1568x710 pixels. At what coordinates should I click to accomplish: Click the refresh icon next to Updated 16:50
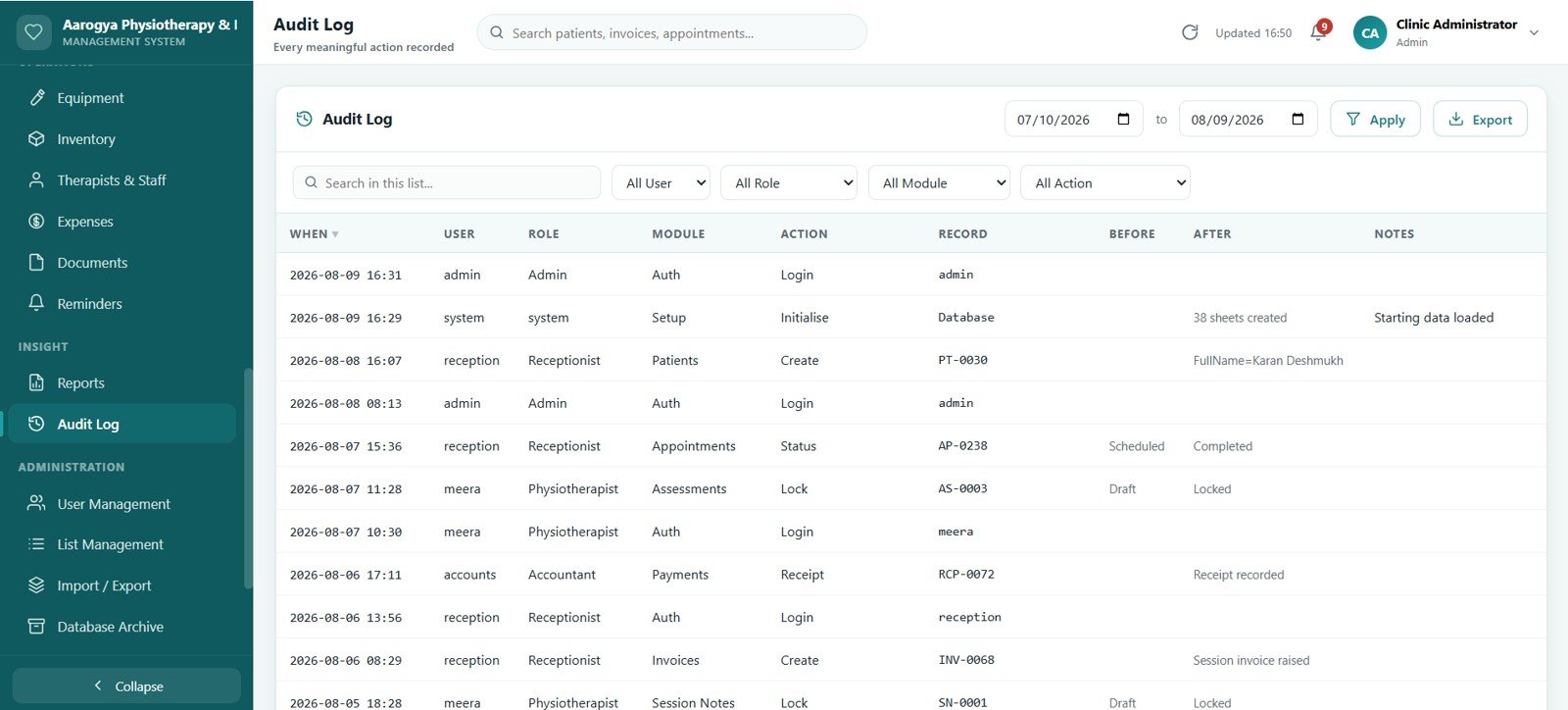click(1190, 32)
